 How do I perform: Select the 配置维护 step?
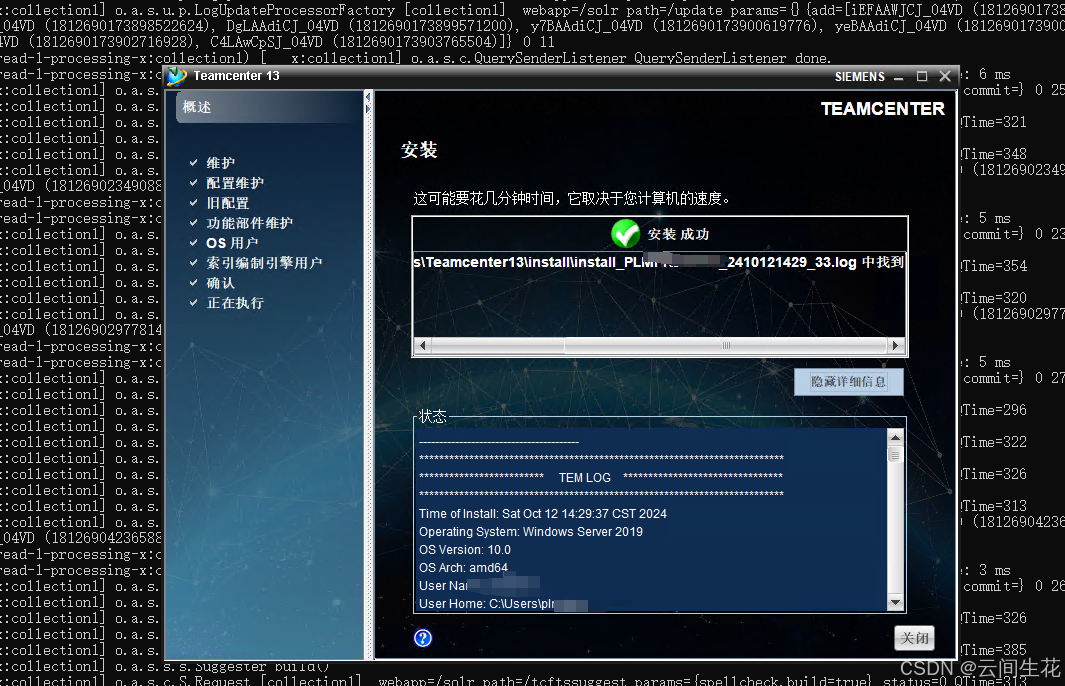click(x=235, y=183)
